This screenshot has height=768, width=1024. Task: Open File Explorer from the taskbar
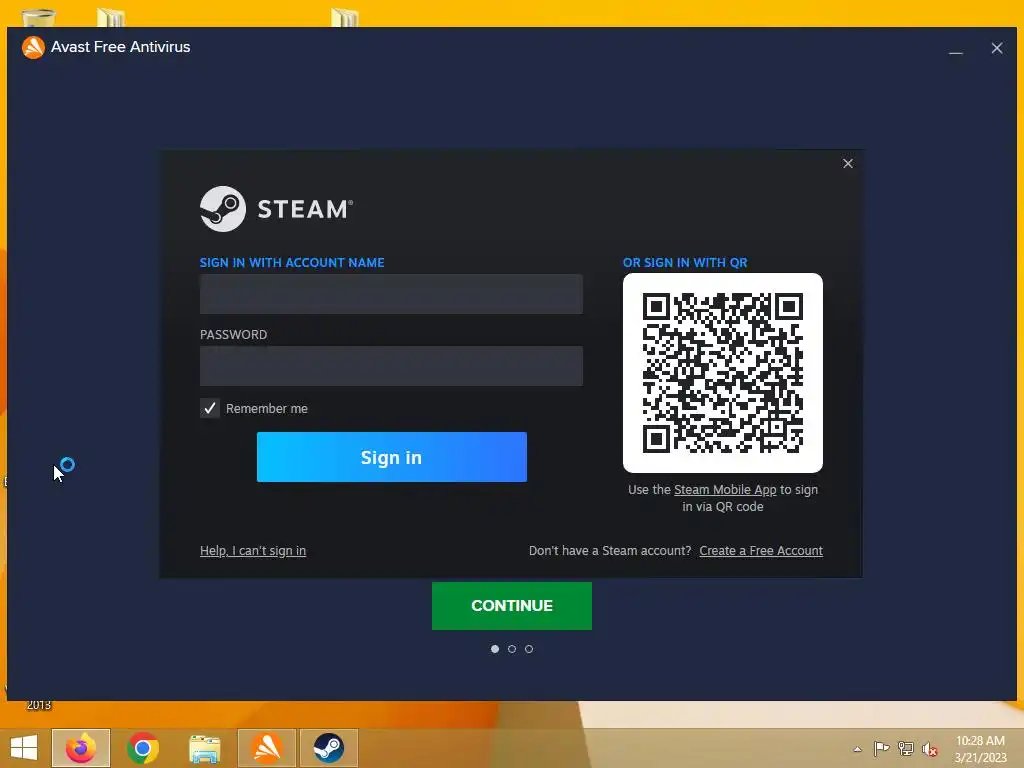point(204,748)
